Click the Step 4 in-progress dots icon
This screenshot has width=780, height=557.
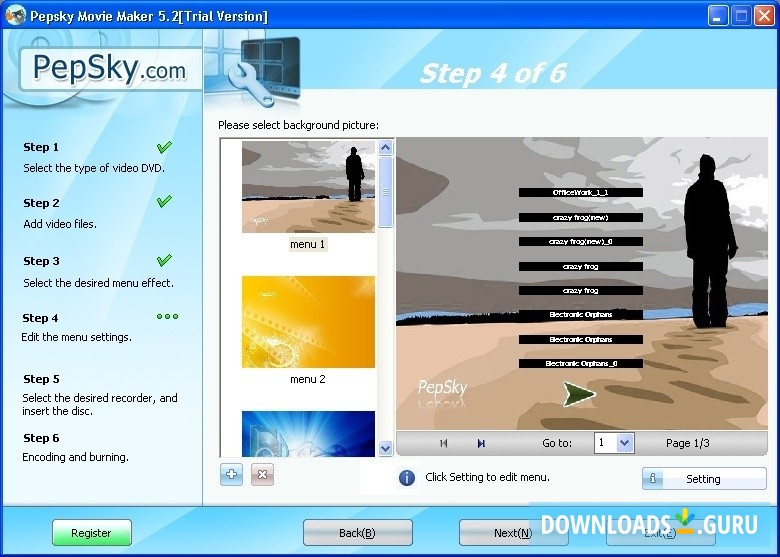pos(167,316)
